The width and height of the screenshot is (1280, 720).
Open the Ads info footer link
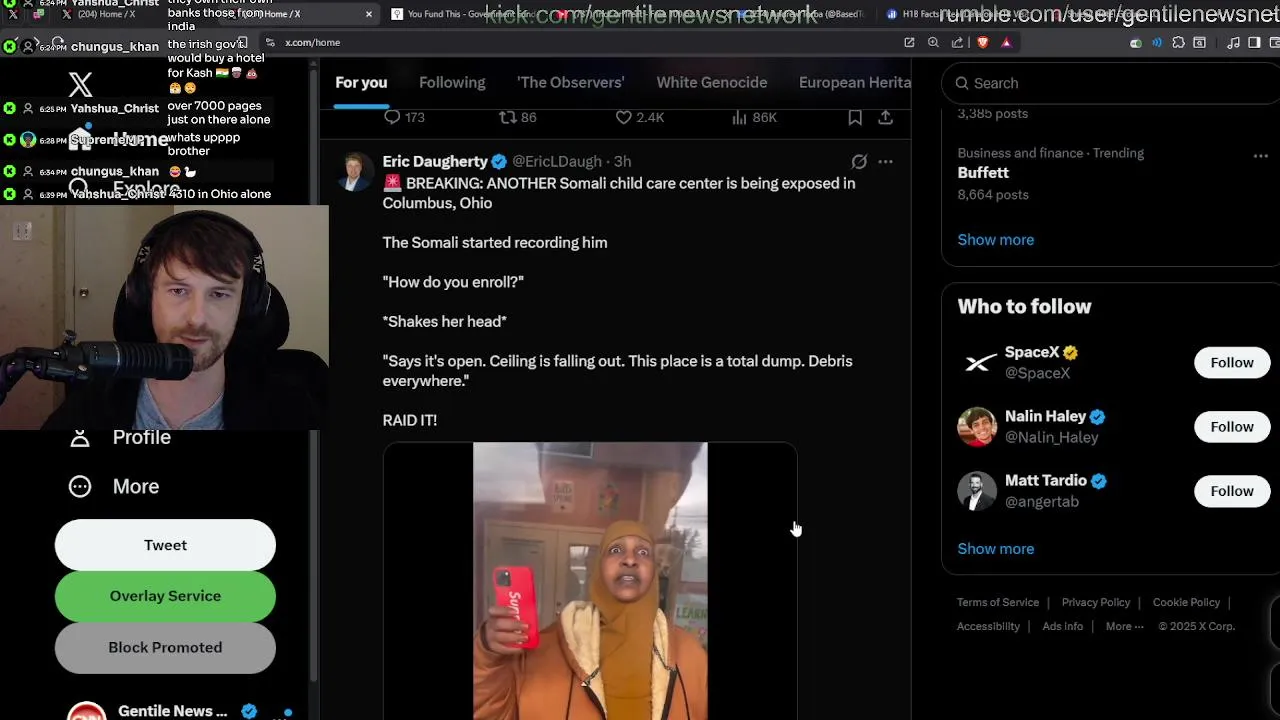click(x=1062, y=626)
